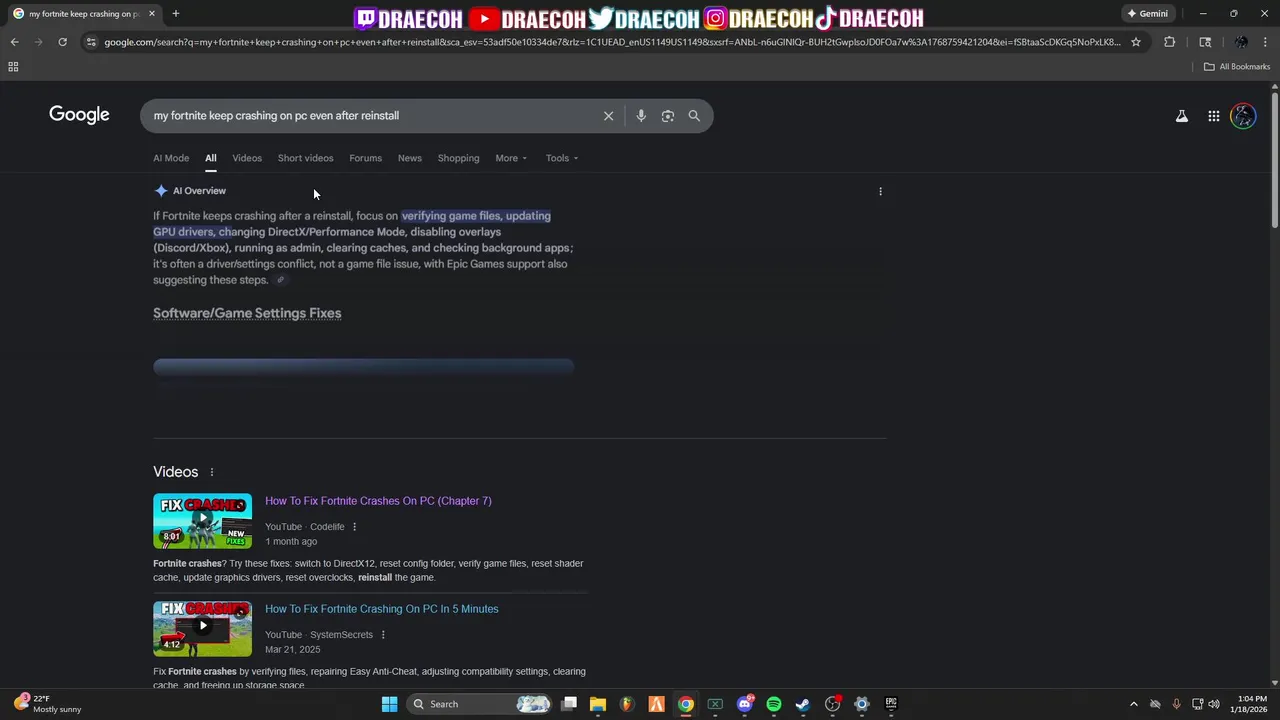Play the 8:01 Fix Crashes video thumbnail
Image resolution: width=1280 pixels, height=720 pixels.
coord(202,521)
